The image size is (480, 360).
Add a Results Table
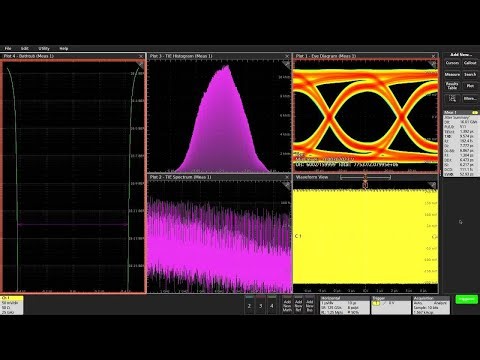coord(452,86)
